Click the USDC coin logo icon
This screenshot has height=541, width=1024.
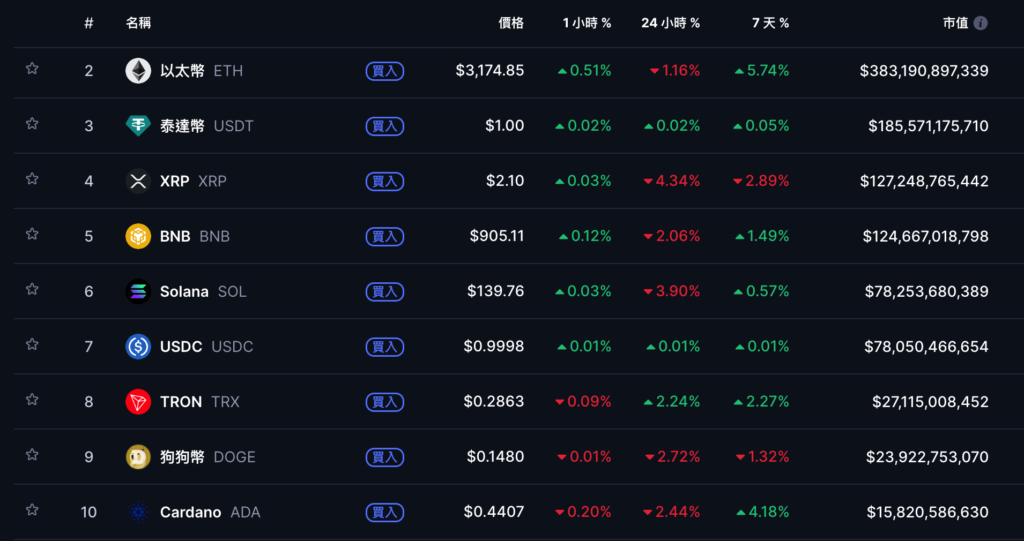[138, 346]
